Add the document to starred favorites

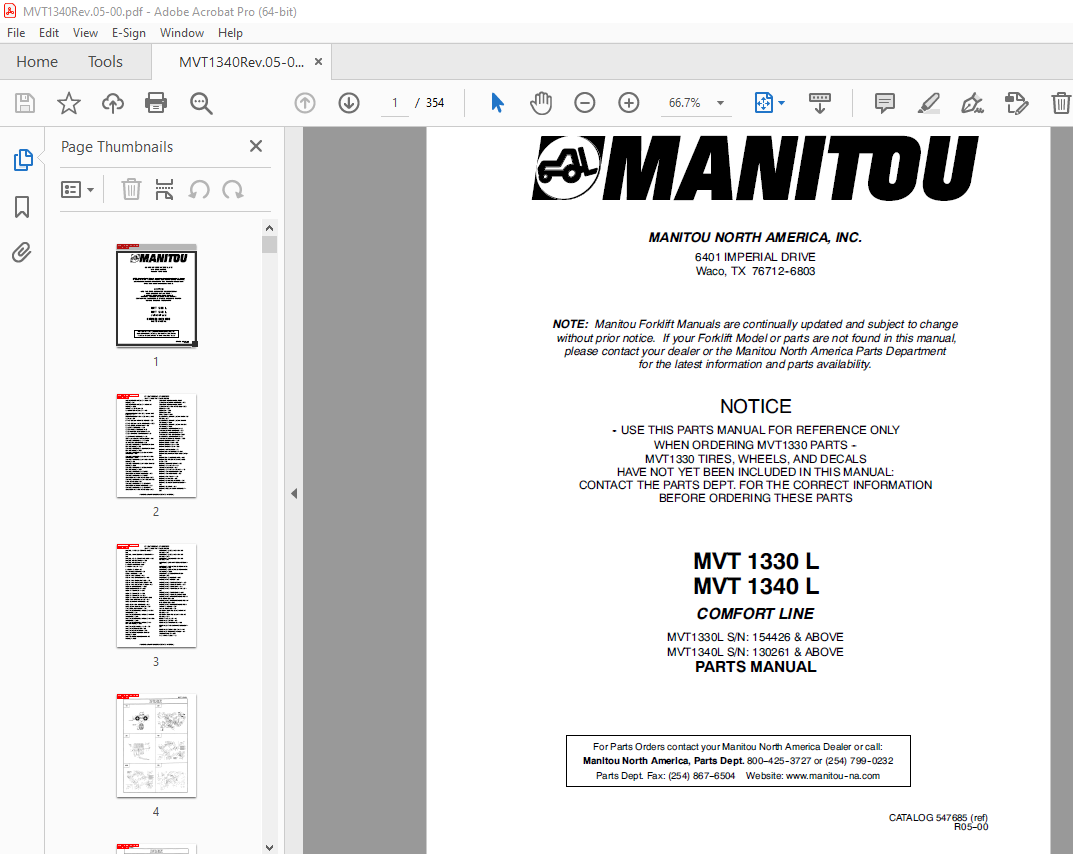pyautogui.click(x=68, y=103)
